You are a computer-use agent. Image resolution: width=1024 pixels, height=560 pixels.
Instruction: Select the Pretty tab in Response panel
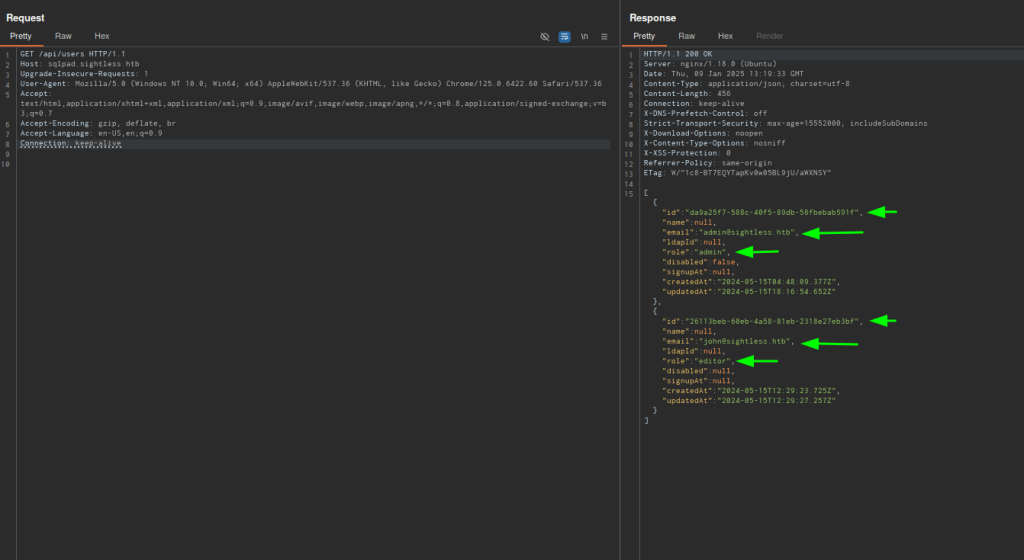[x=644, y=36]
